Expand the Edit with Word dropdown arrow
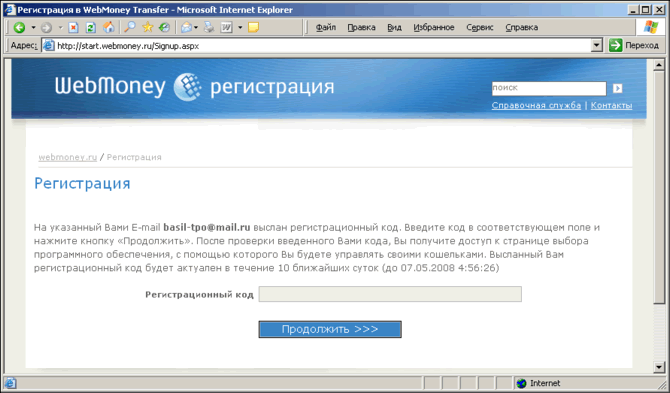This screenshot has height=393, width=670. coord(240,27)
